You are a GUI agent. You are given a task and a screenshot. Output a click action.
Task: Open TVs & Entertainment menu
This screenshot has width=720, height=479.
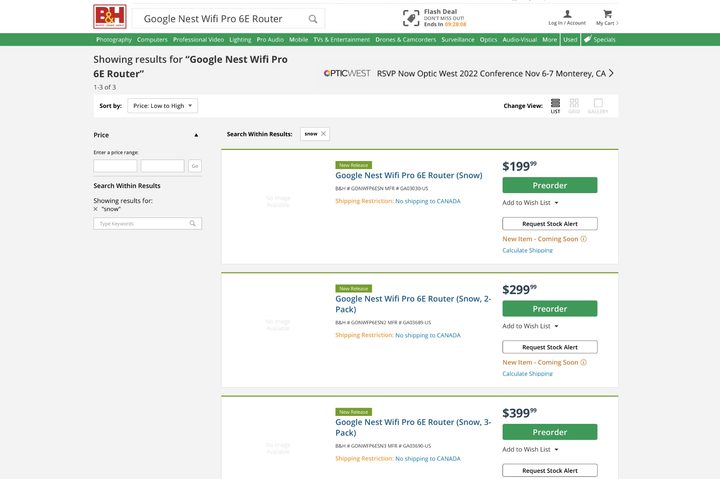[342, 39]
